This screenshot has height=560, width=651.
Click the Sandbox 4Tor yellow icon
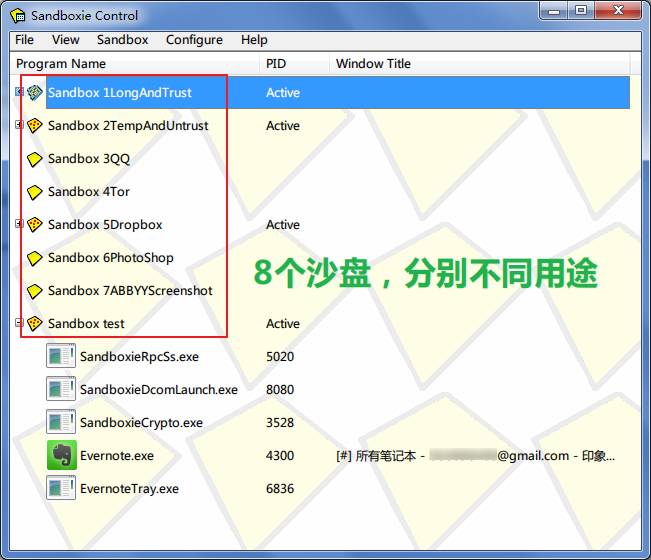coord(35,192)
